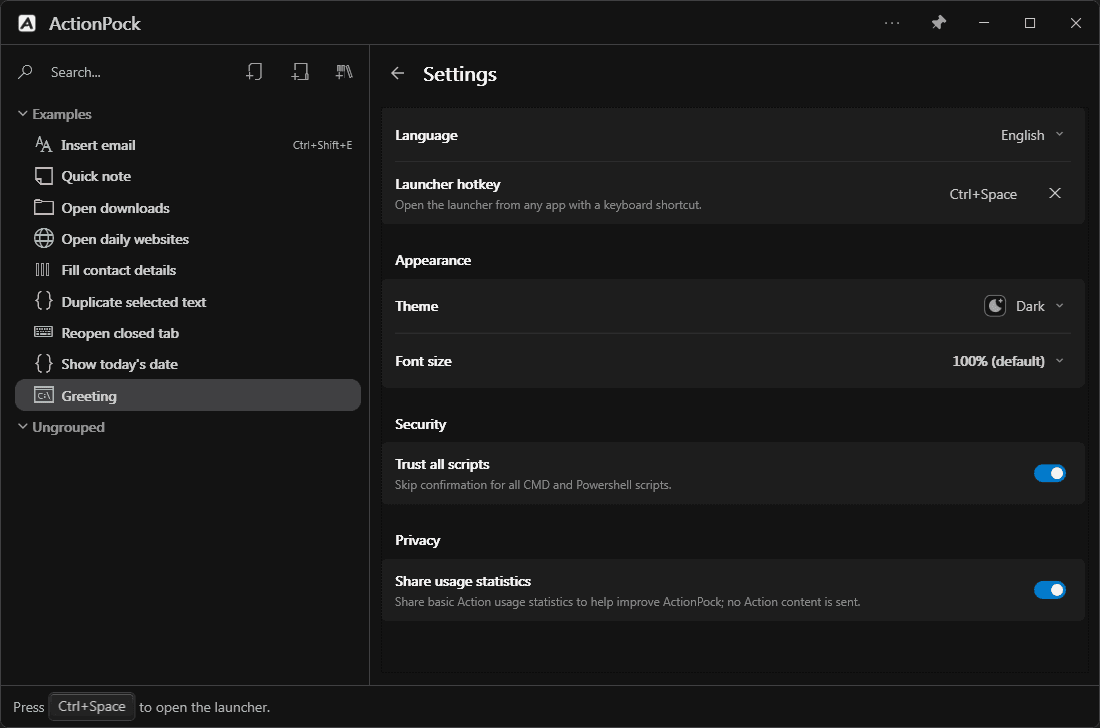Select the Duplicate selected text action
This screenshot has width=1100, height=728.
click(188, 302)
